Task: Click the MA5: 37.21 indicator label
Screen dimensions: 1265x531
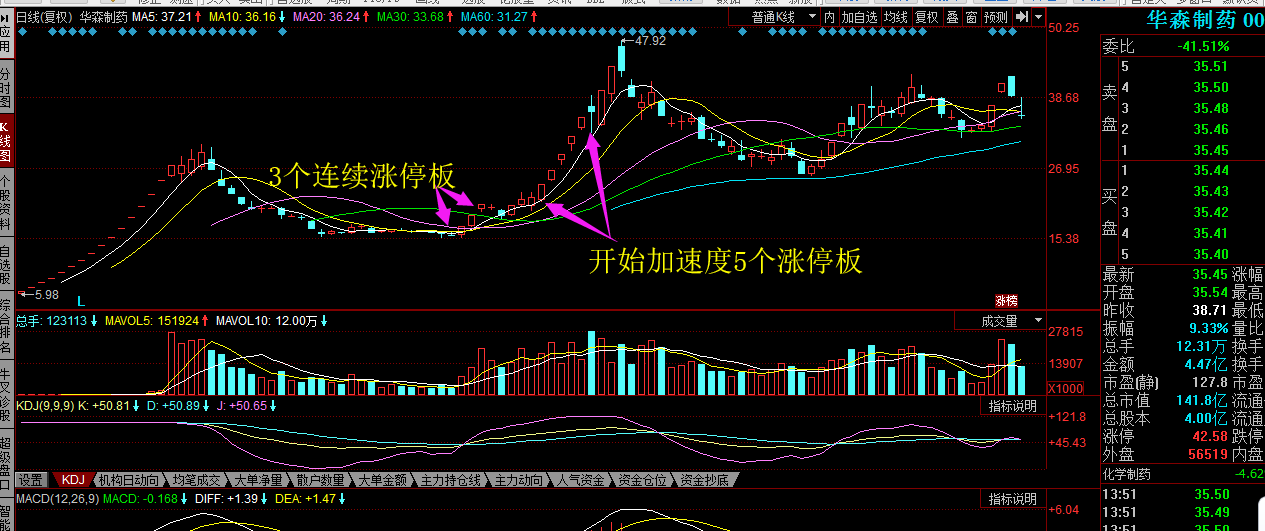Action: coord(164,18)
